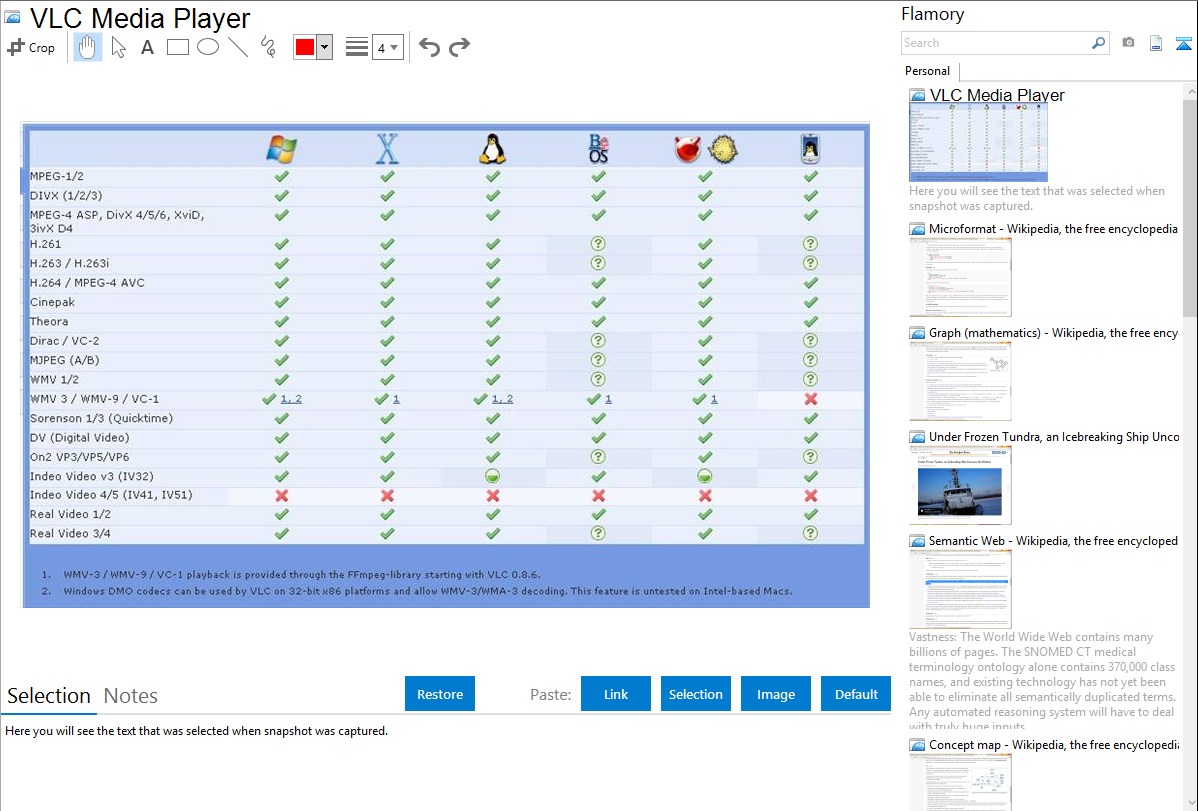
Task: Open the color picker dropdown arrow
Action: (324, 47)
